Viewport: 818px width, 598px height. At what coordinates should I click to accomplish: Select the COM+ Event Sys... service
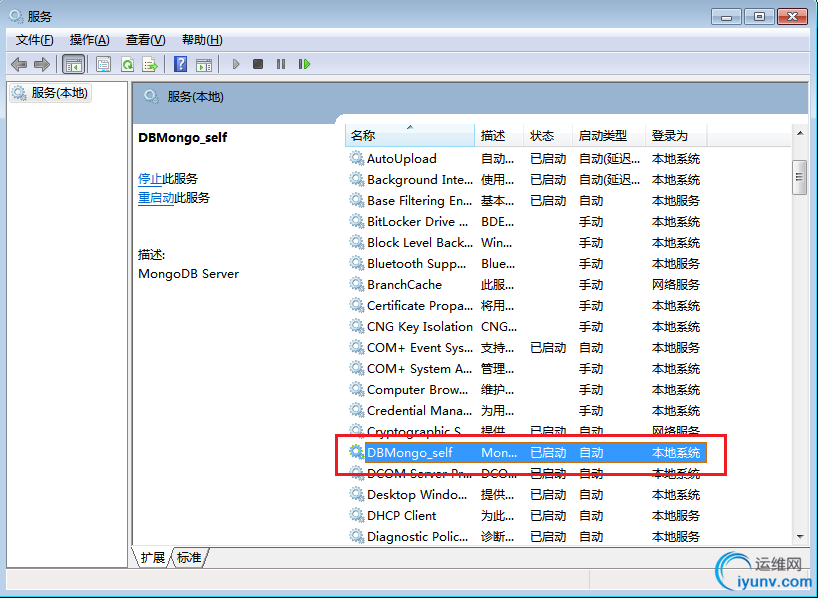click(527, 348)
